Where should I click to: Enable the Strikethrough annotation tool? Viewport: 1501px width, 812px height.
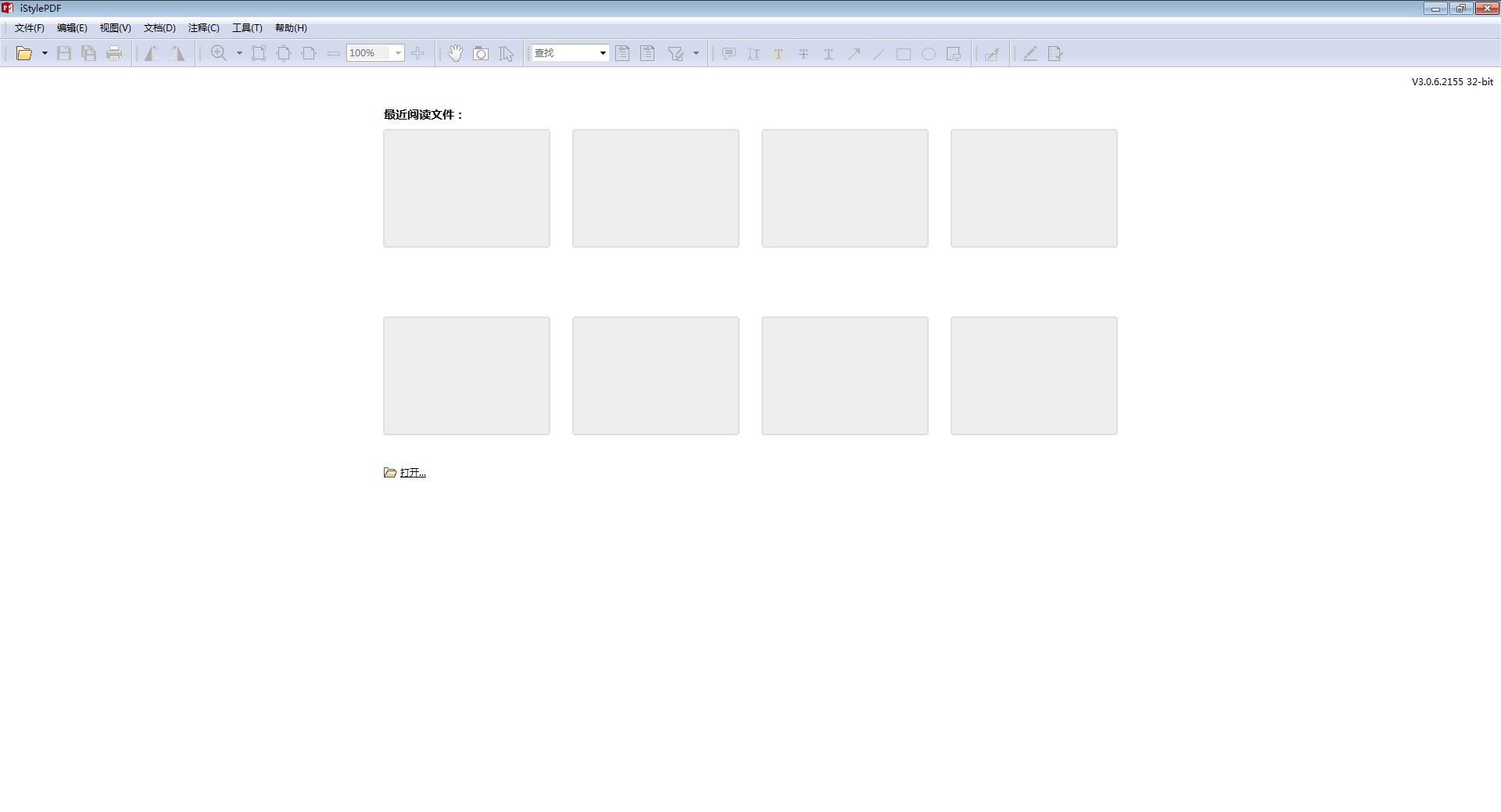click(x=804, y=53)
